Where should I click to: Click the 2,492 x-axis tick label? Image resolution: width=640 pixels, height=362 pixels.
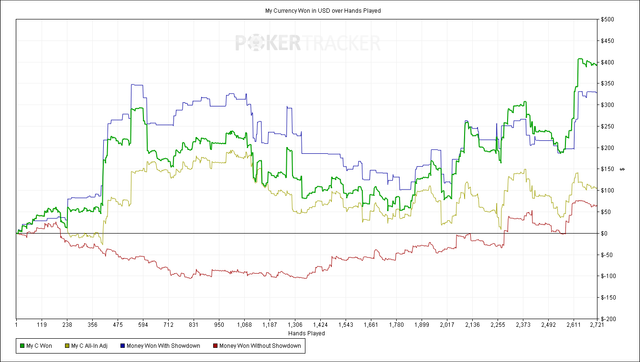[548, 325]
